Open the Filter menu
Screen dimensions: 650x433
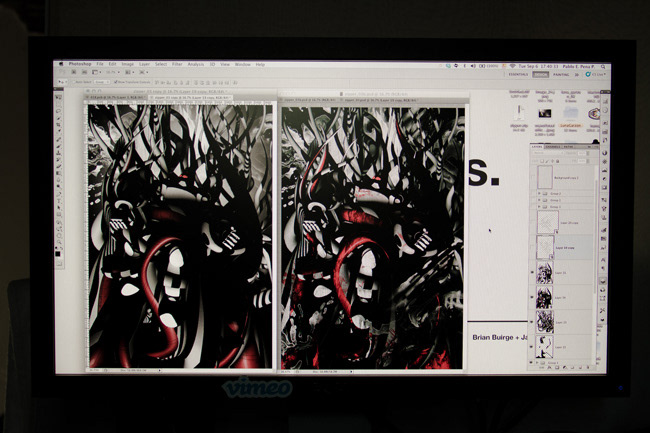tap(177, 64)
